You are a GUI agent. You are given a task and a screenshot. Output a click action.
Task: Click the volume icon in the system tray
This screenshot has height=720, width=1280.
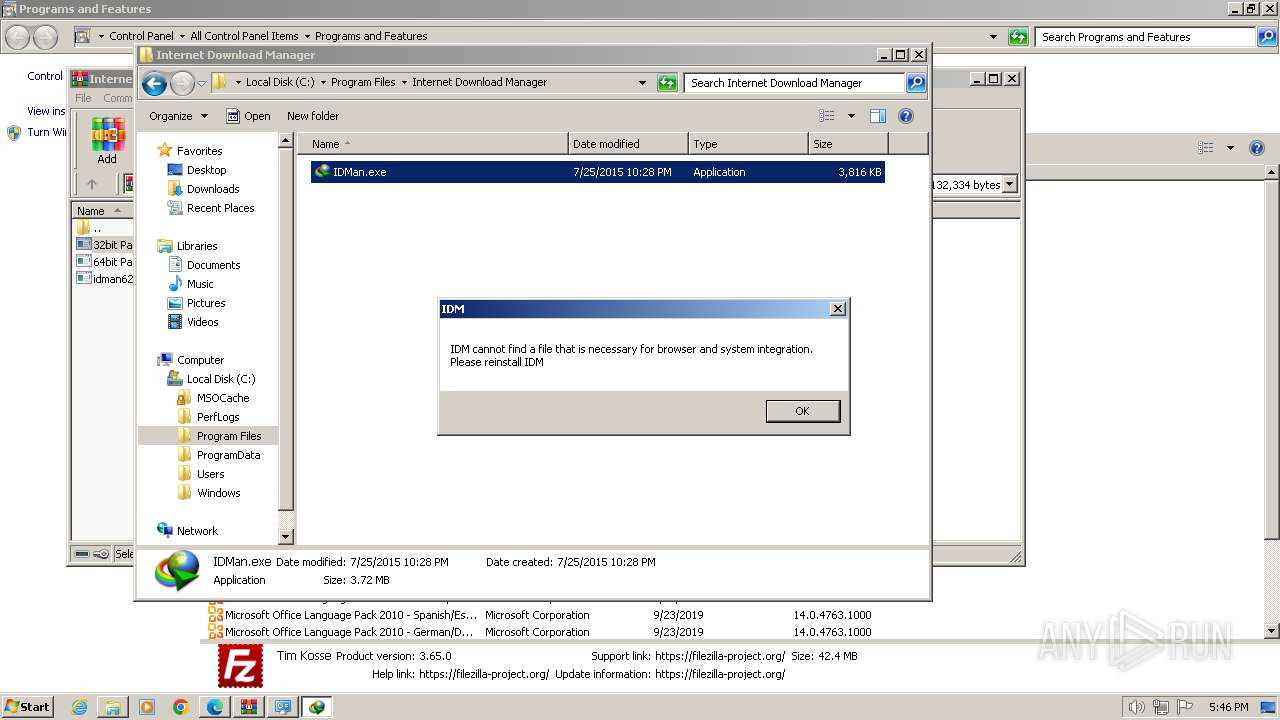[1137, 707]
